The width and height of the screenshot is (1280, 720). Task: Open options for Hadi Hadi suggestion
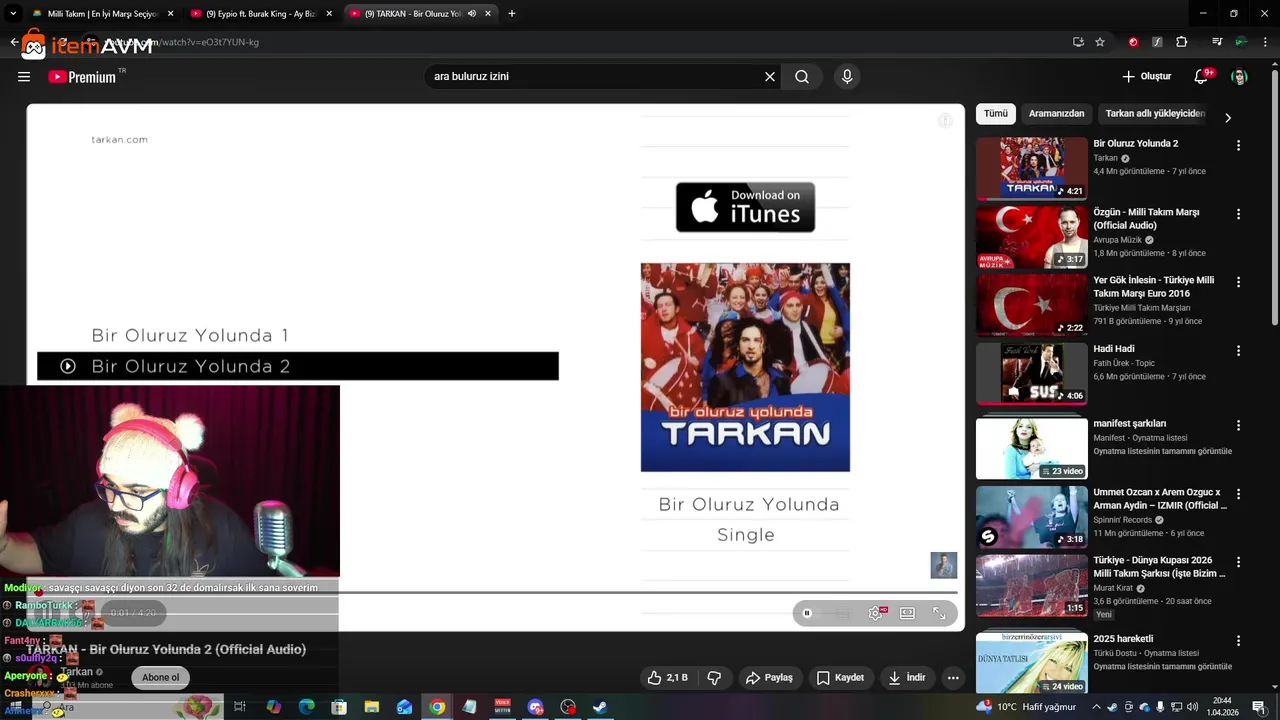(x=1238, y=351)
